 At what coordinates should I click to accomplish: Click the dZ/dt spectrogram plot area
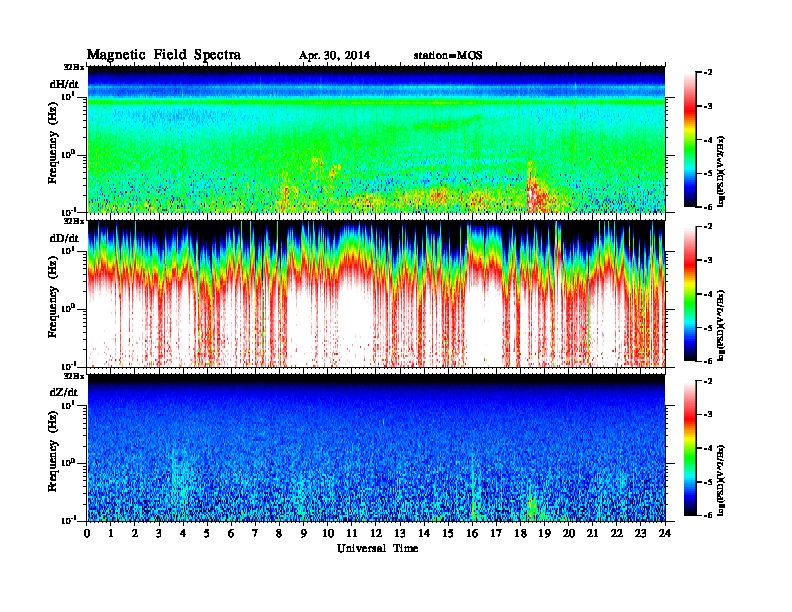(x=376, y=448)
